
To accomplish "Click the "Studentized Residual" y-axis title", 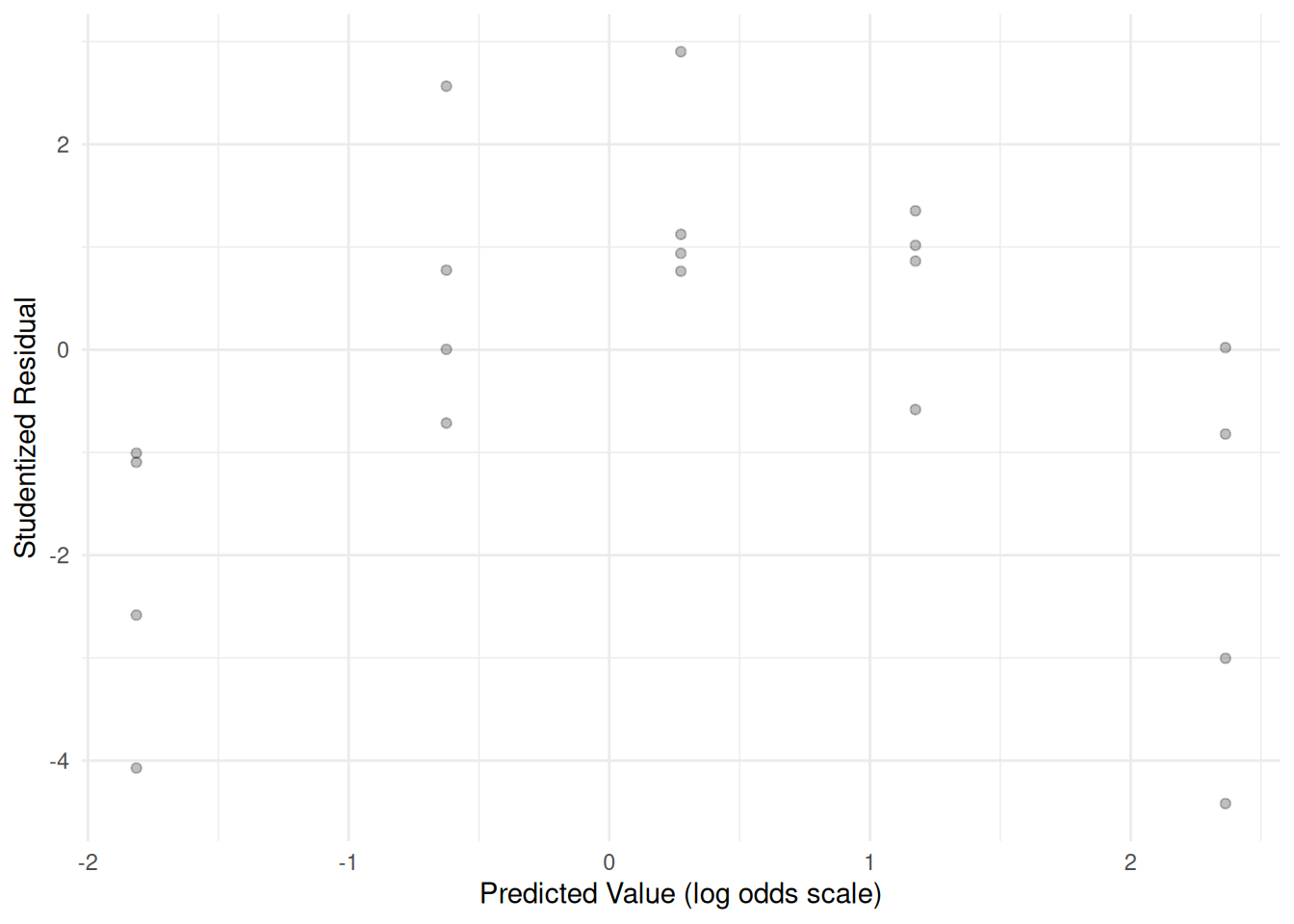I will (25, 427).
